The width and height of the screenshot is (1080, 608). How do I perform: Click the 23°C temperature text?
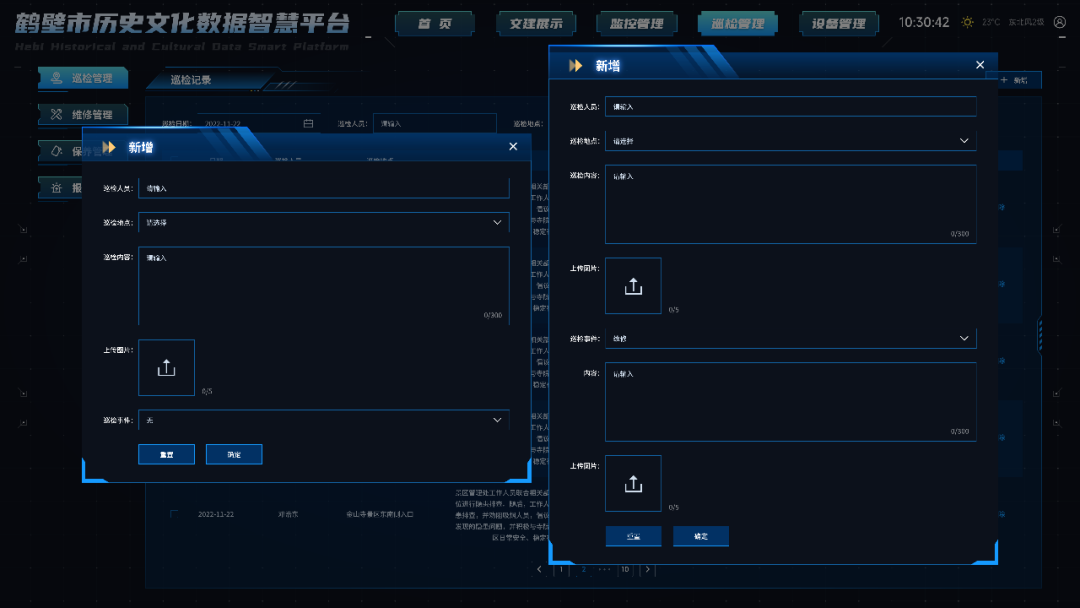pos(990,22)
